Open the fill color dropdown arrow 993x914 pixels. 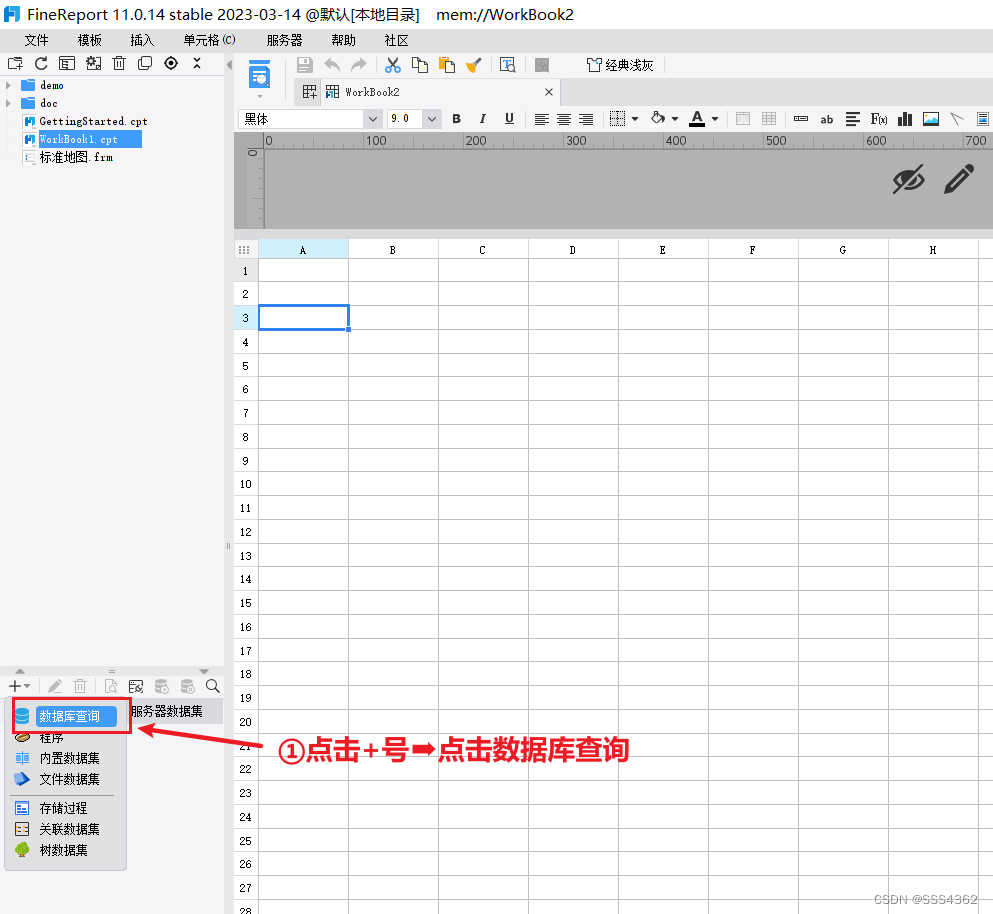(675, 119)
